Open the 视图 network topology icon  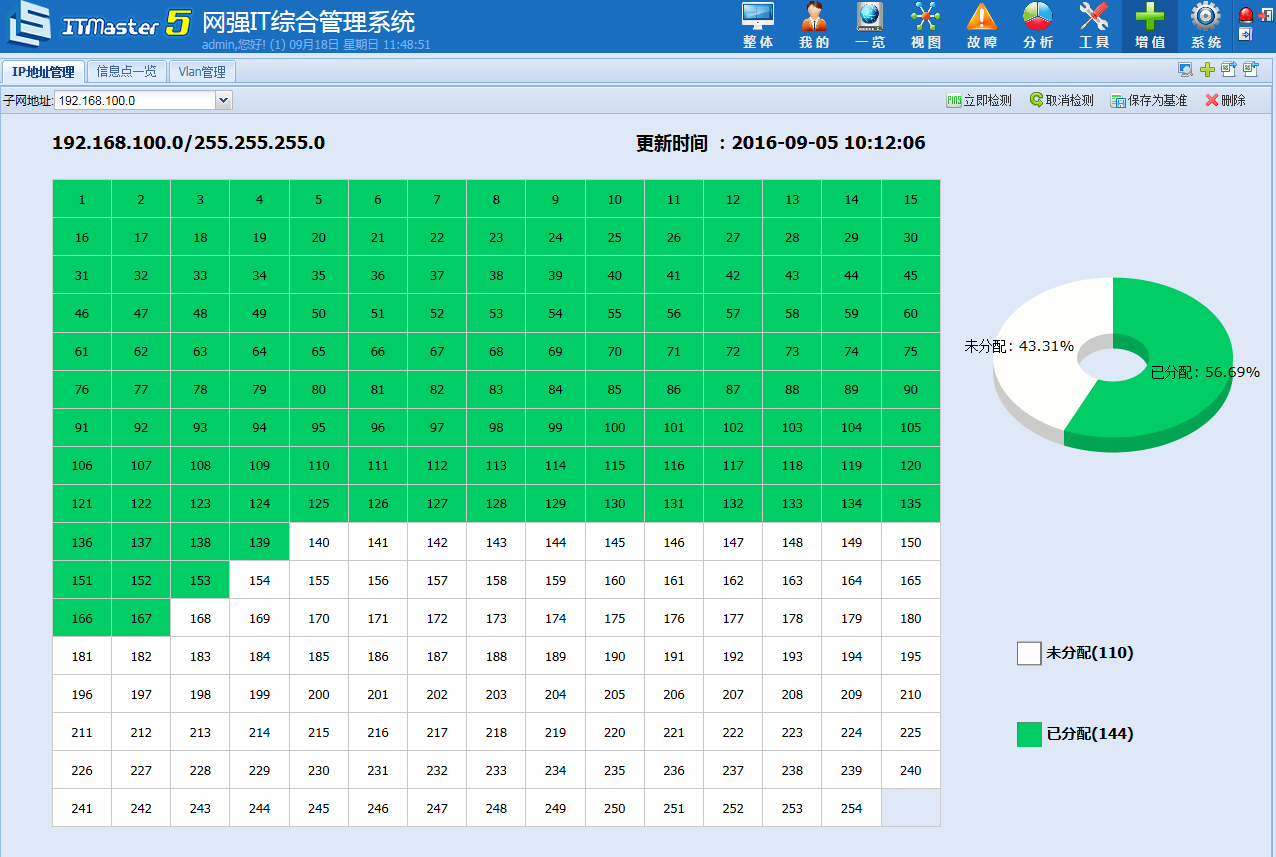pos(926,17)
